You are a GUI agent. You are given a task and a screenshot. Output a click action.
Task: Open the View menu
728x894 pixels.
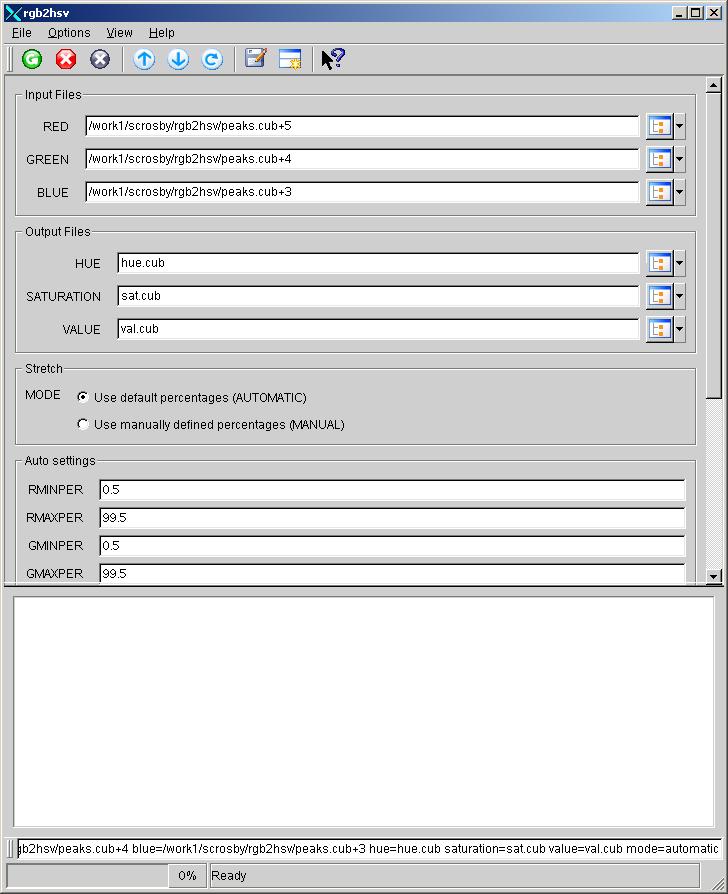tap(119, 33)
